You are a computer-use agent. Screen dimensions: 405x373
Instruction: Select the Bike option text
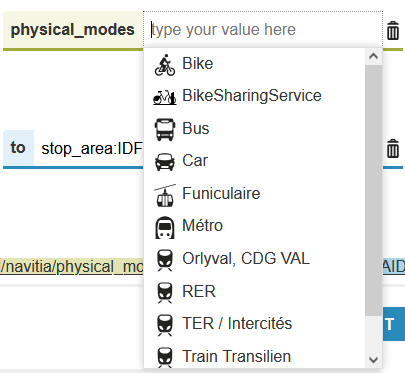[x=198, y=63]
